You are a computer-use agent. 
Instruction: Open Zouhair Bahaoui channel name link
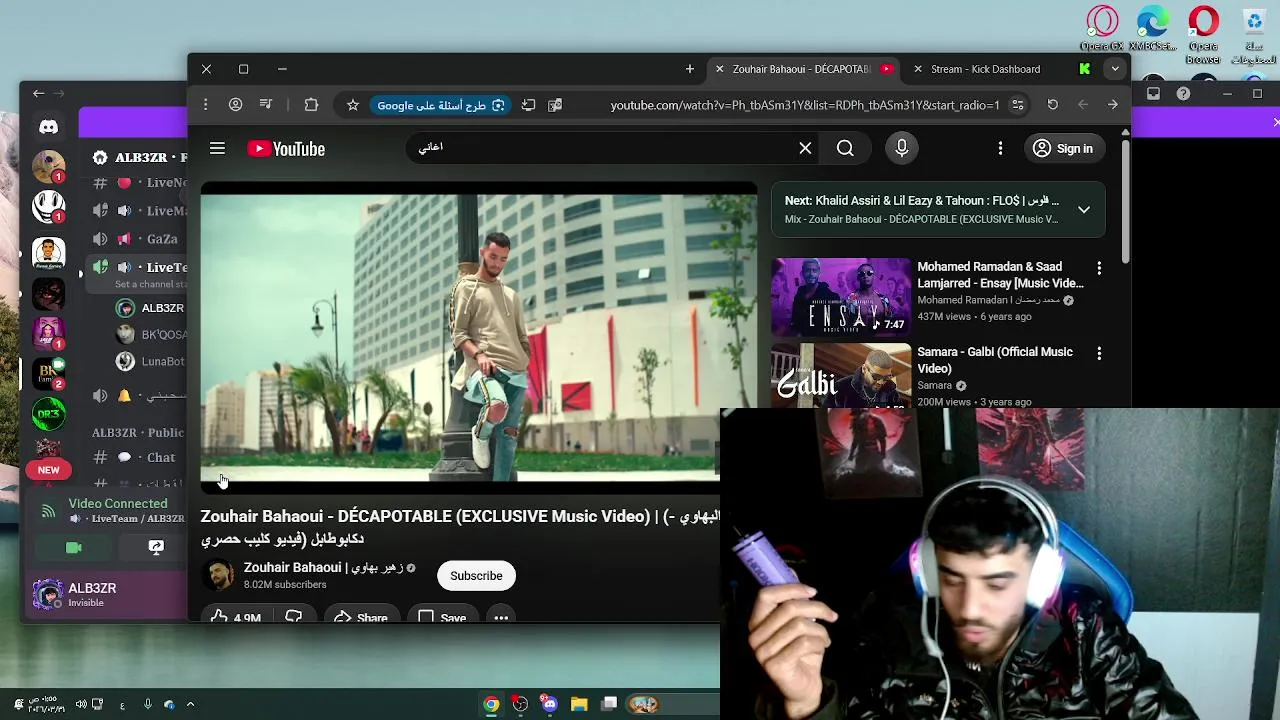point(323,567)
